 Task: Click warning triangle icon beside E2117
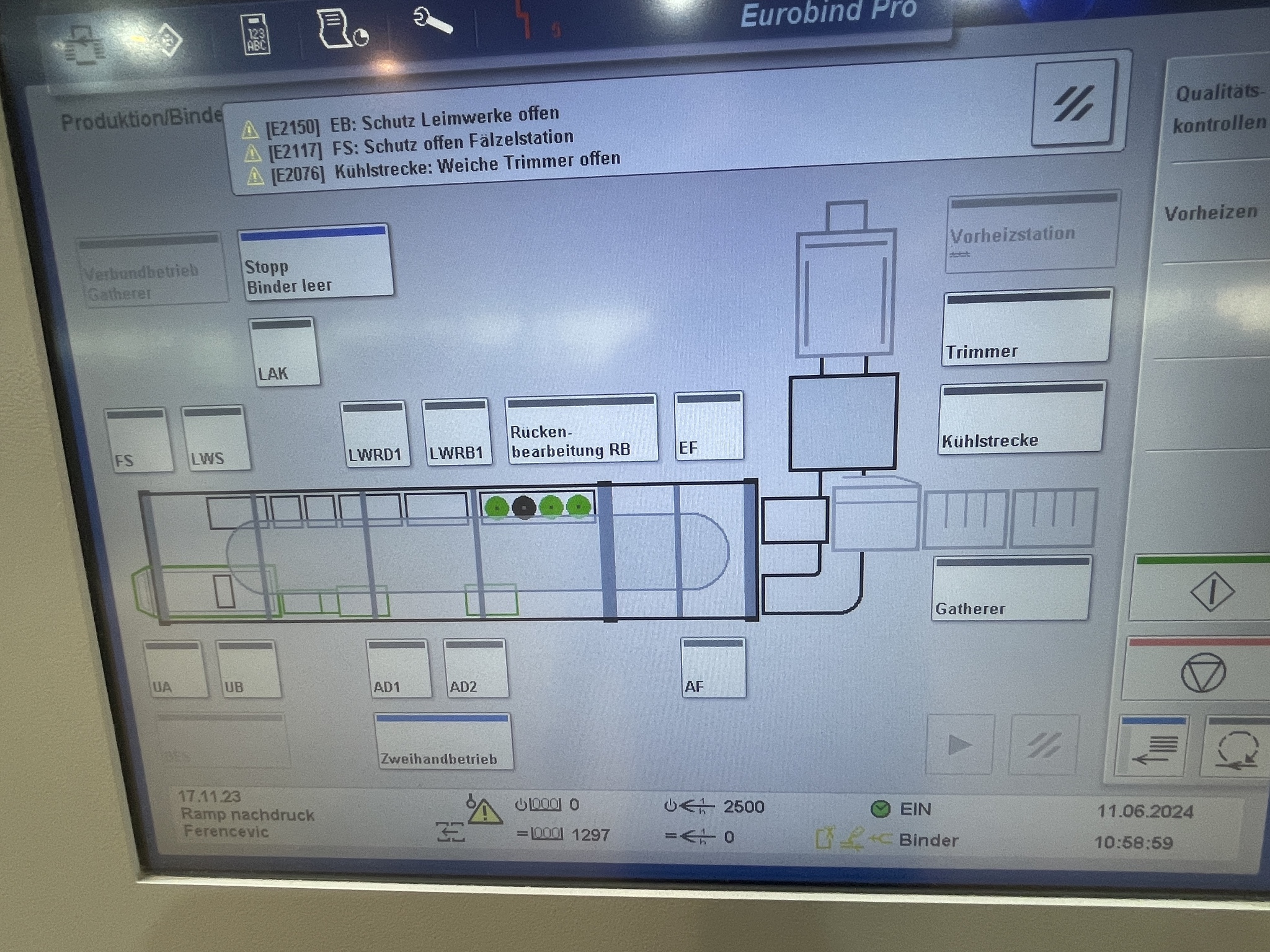coord(252,152)
